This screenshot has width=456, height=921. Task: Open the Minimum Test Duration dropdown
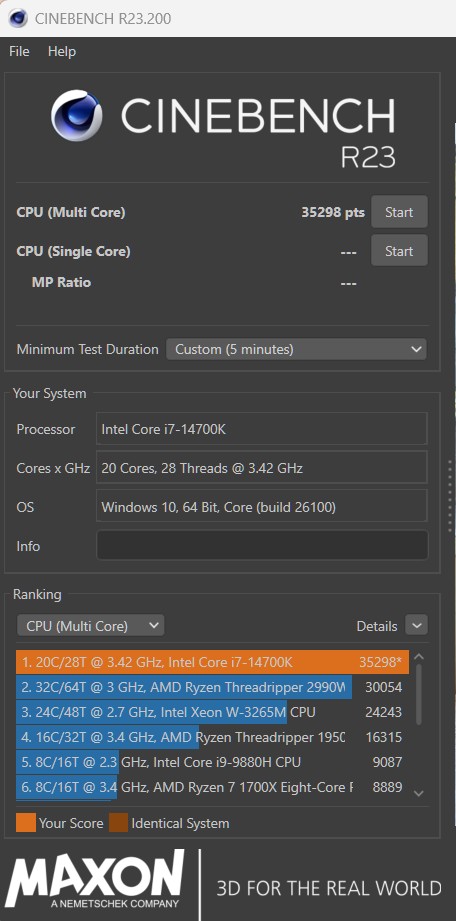tap(296, 349)
